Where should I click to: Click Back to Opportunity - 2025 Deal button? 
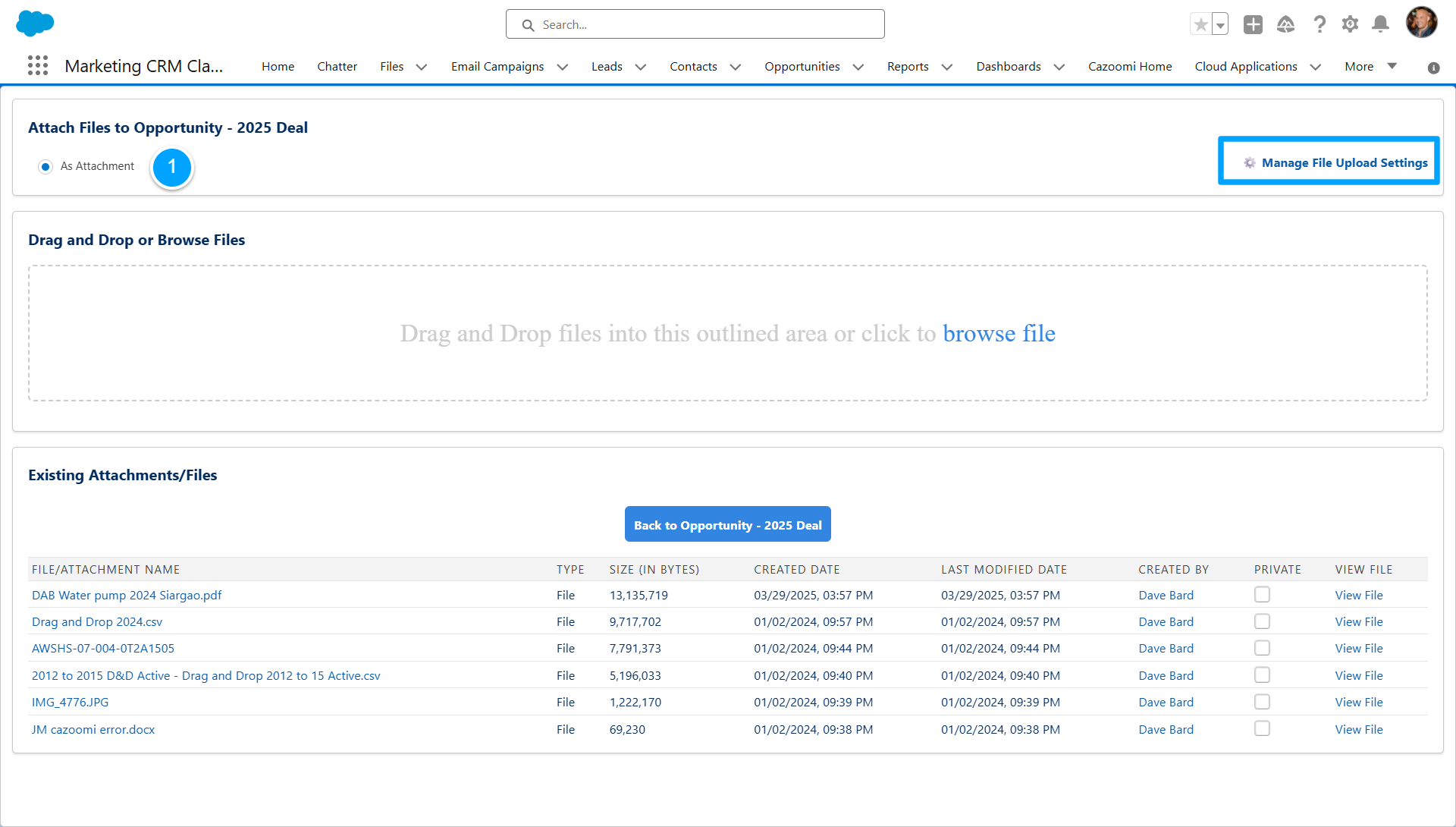(x=727, y=525)
